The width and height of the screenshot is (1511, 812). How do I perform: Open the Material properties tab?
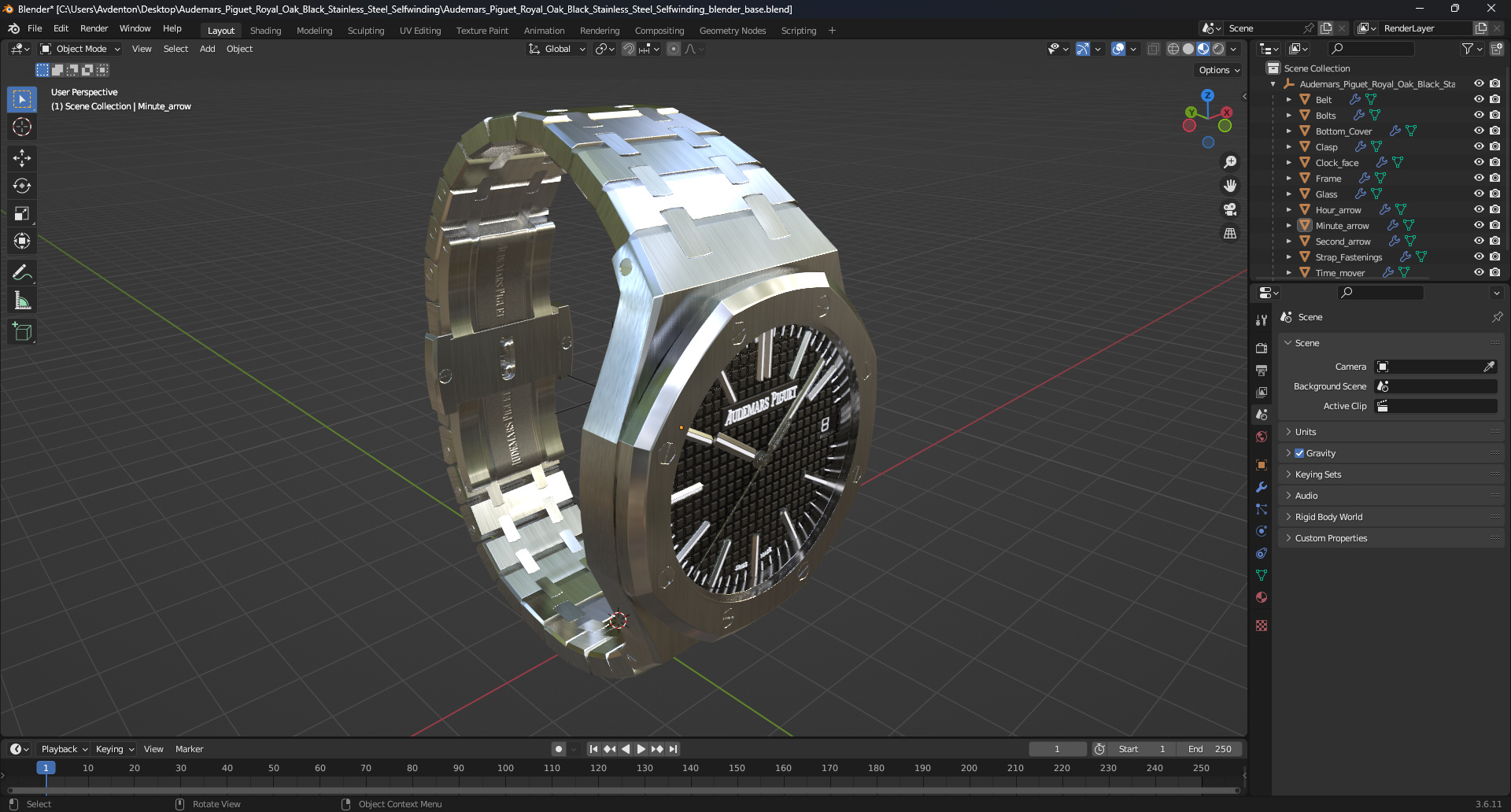tap(1262, 597)
